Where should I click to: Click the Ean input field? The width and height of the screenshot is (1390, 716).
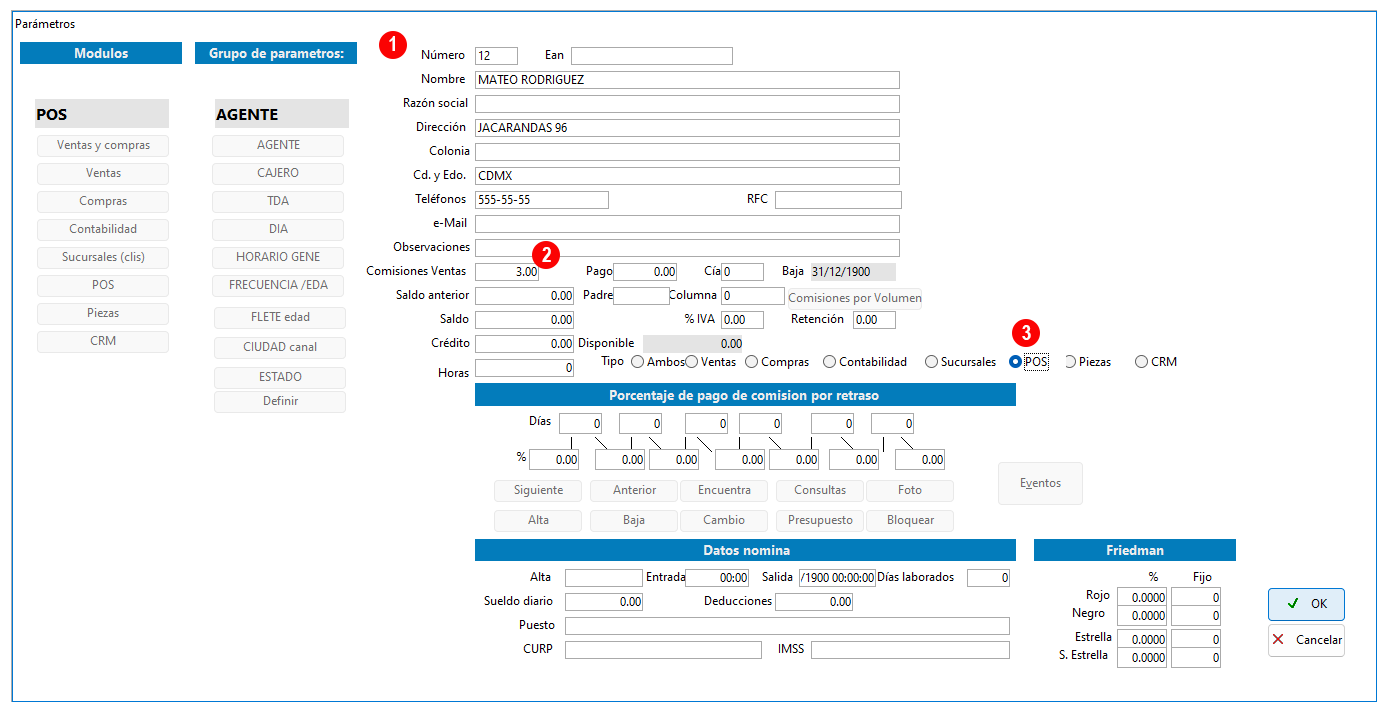[x=652, y=56]
